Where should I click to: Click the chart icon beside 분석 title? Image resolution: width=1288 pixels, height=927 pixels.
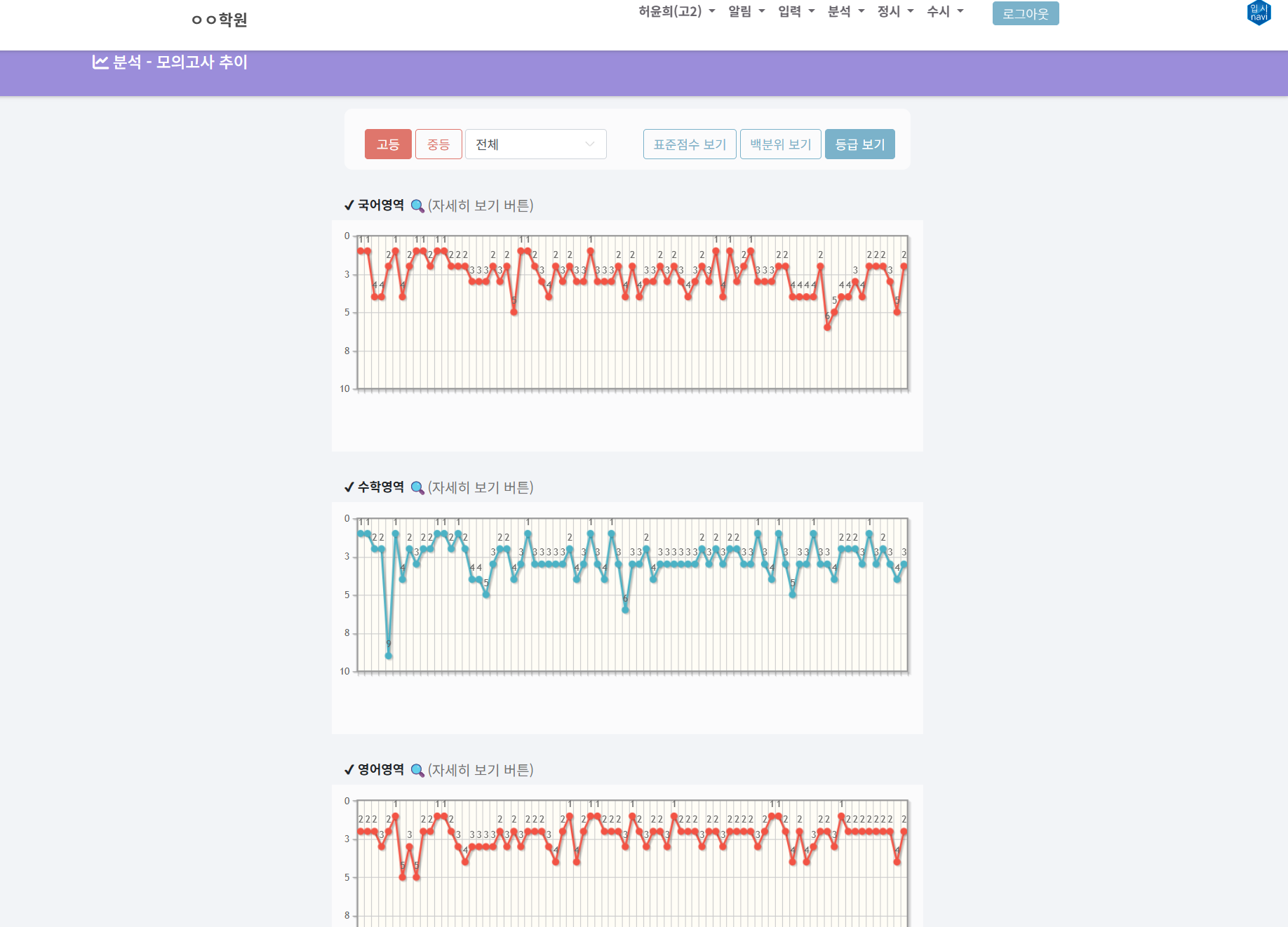point(100,62)
